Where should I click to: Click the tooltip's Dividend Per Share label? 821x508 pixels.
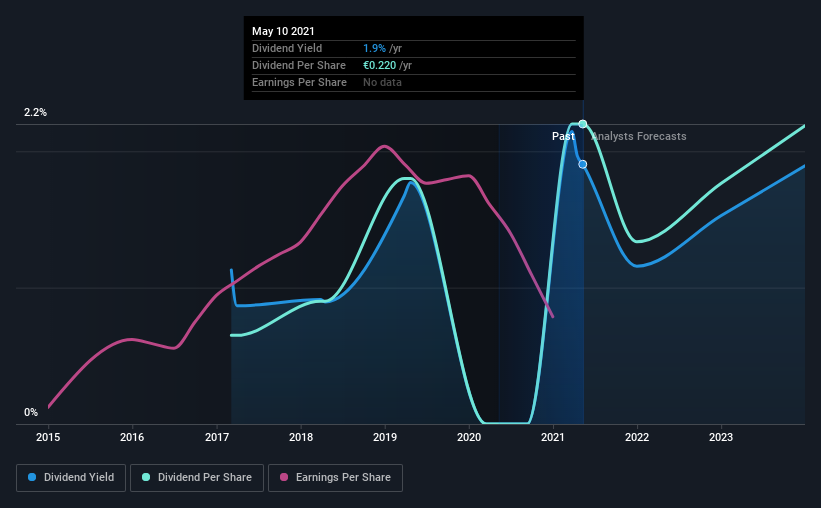(299, 65)
